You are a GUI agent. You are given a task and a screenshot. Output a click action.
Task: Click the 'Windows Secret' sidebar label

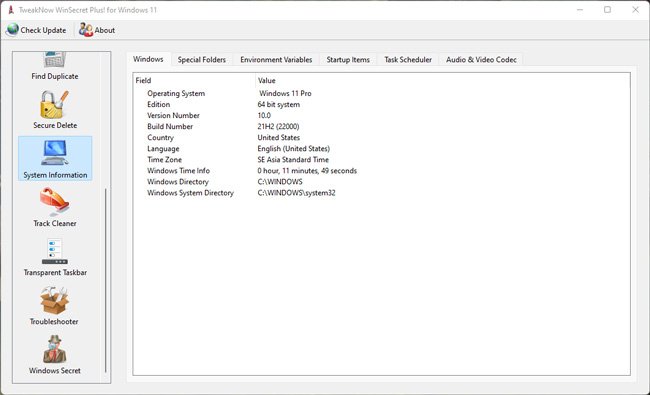(55, 371)
